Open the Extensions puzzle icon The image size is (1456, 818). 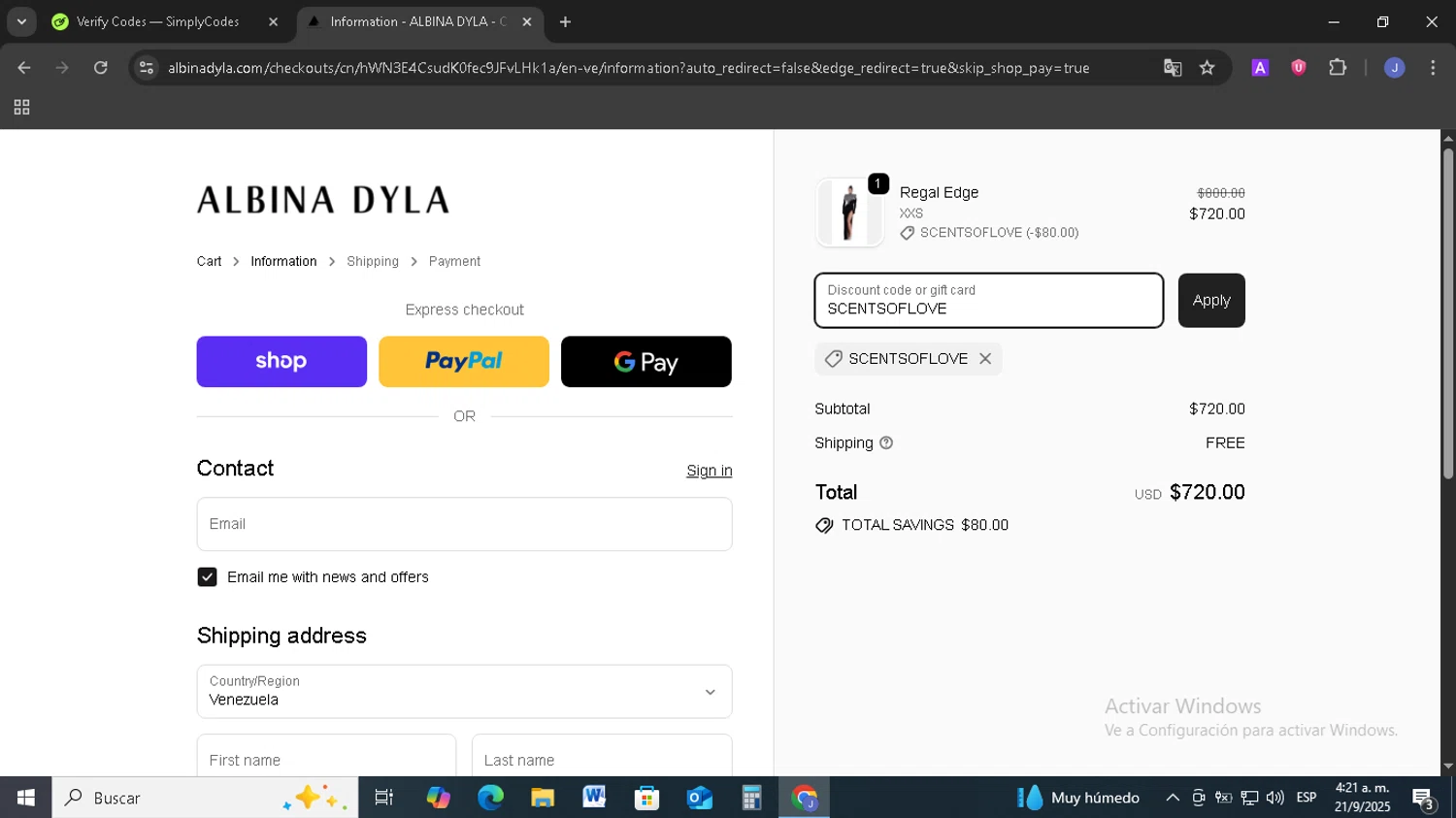(1338, 68)
